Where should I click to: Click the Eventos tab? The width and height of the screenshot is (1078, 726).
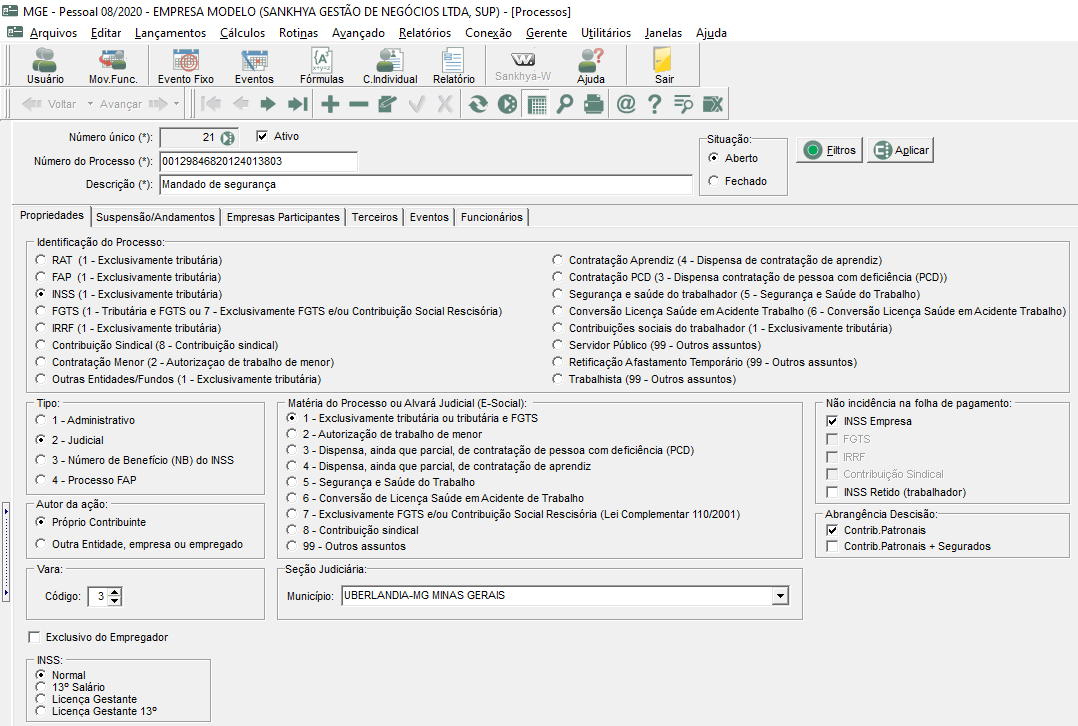[429, 217]
